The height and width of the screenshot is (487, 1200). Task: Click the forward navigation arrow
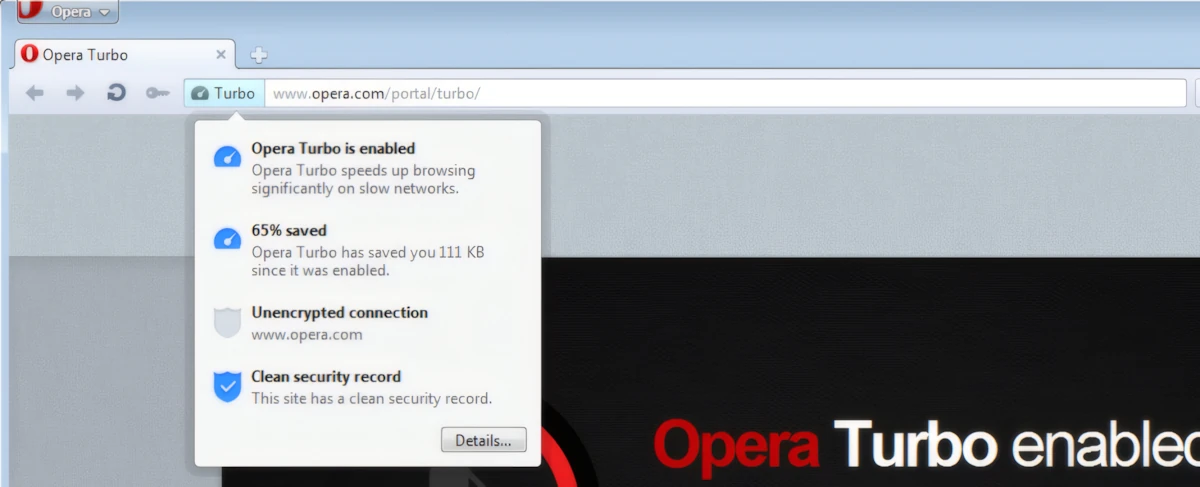[75, 93]
